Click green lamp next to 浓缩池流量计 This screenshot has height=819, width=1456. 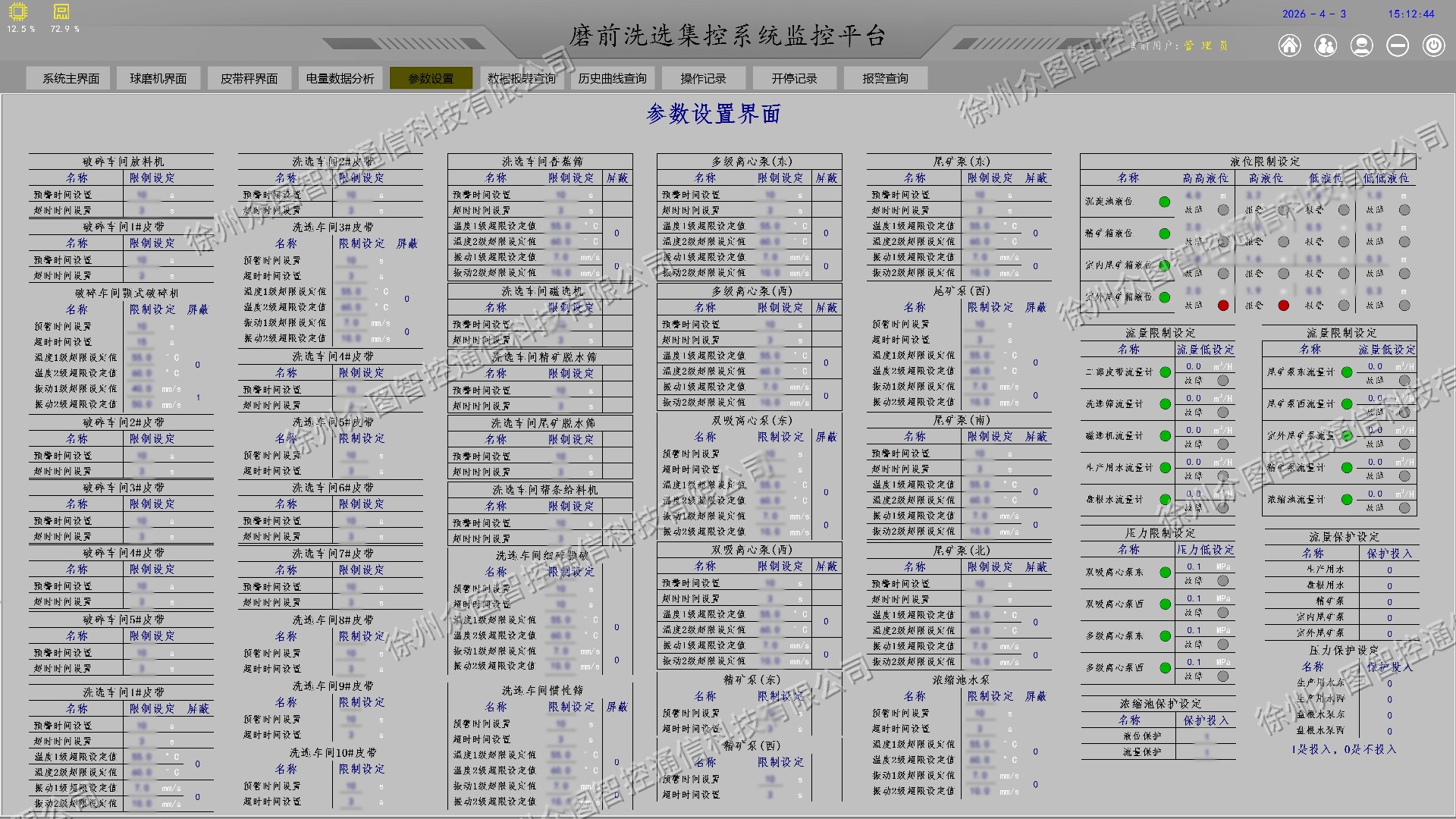pos(1347,500)
